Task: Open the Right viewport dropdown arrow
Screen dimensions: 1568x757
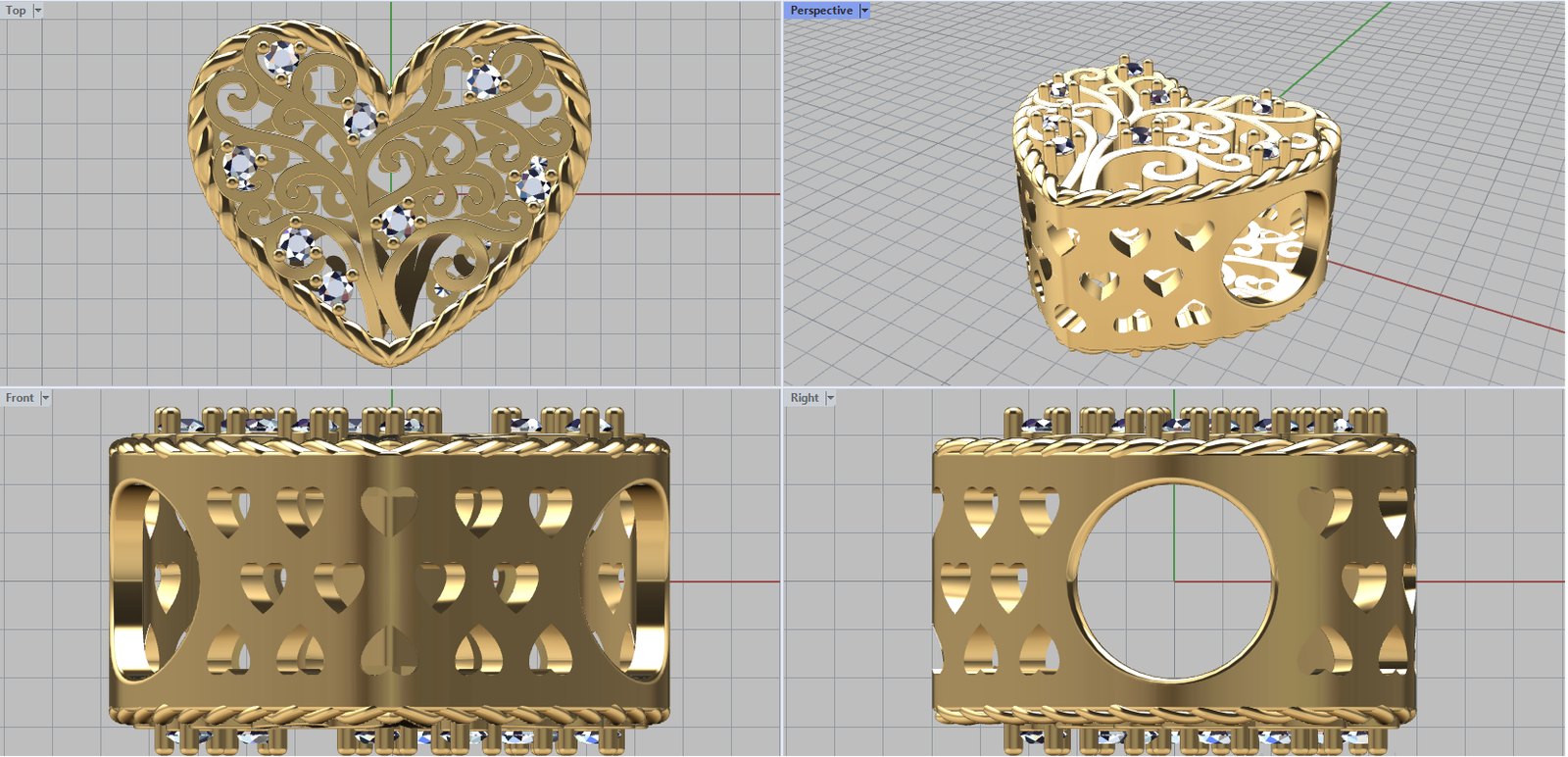Action: click(830, 398)
